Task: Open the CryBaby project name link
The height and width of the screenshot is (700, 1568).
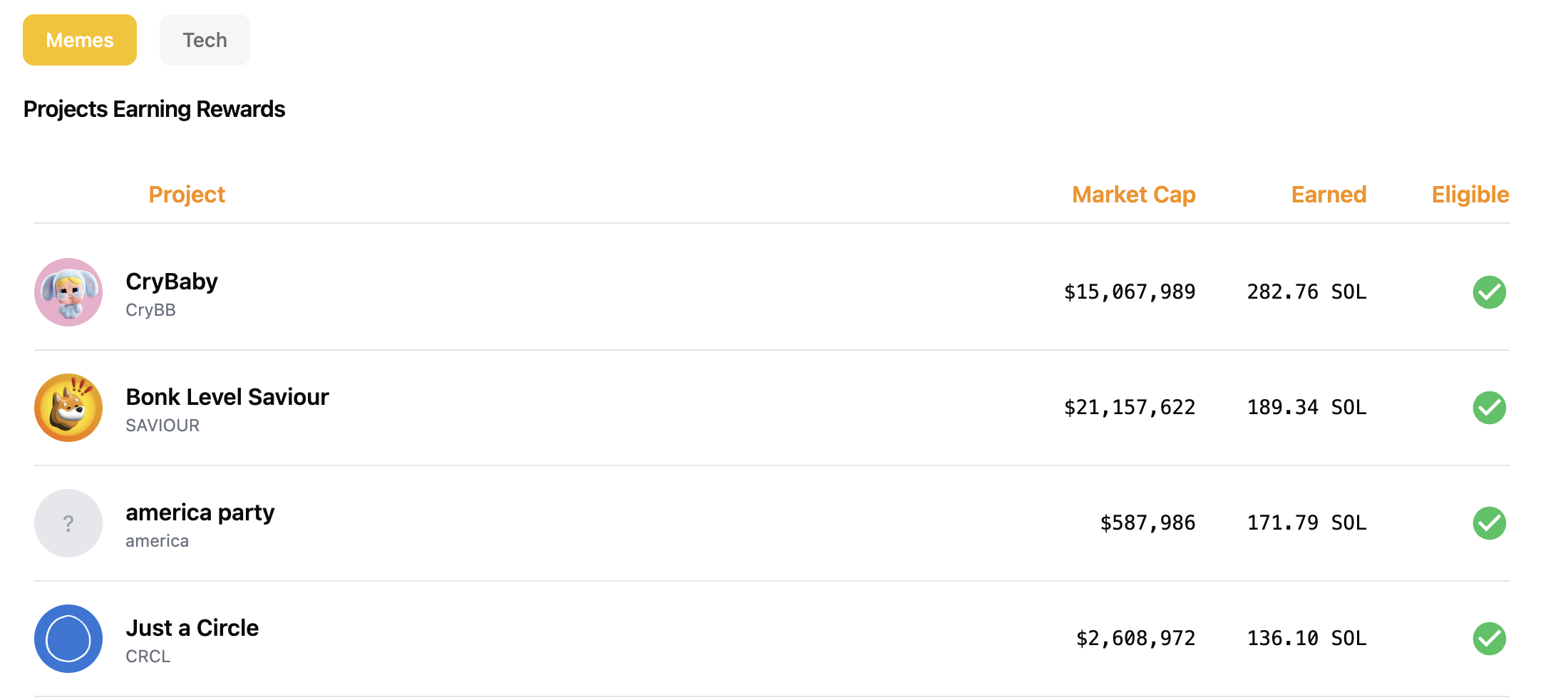Action: (172, 282)
